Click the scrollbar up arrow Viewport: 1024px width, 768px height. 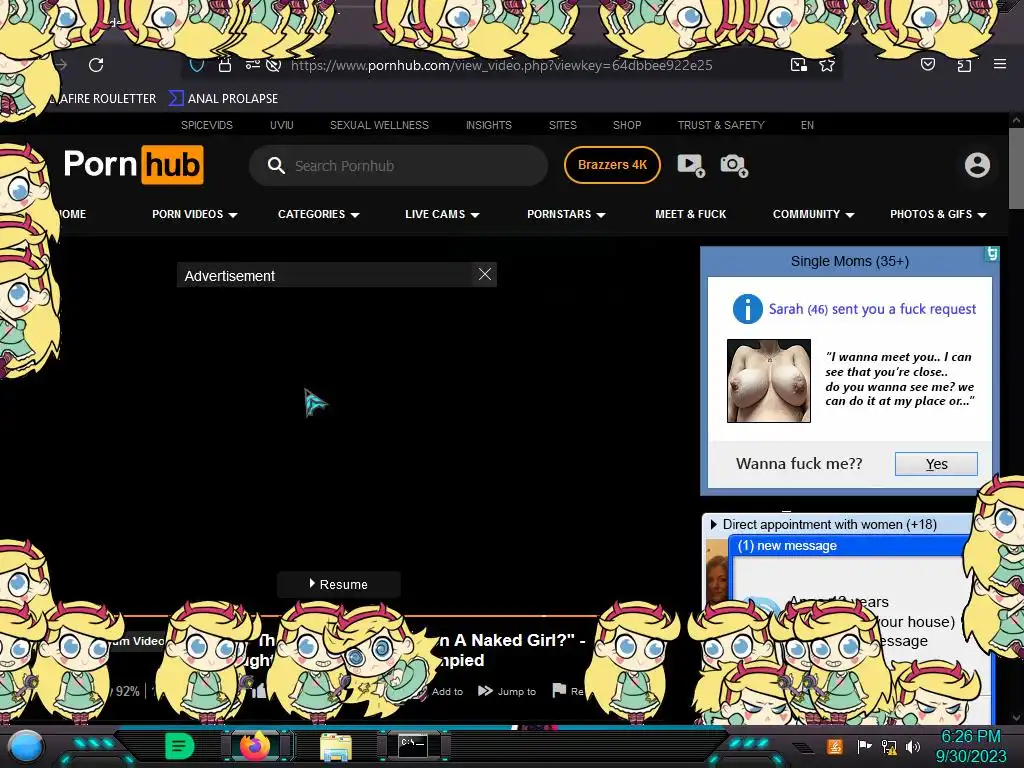pyautogui.click(x=1016, y=120)
